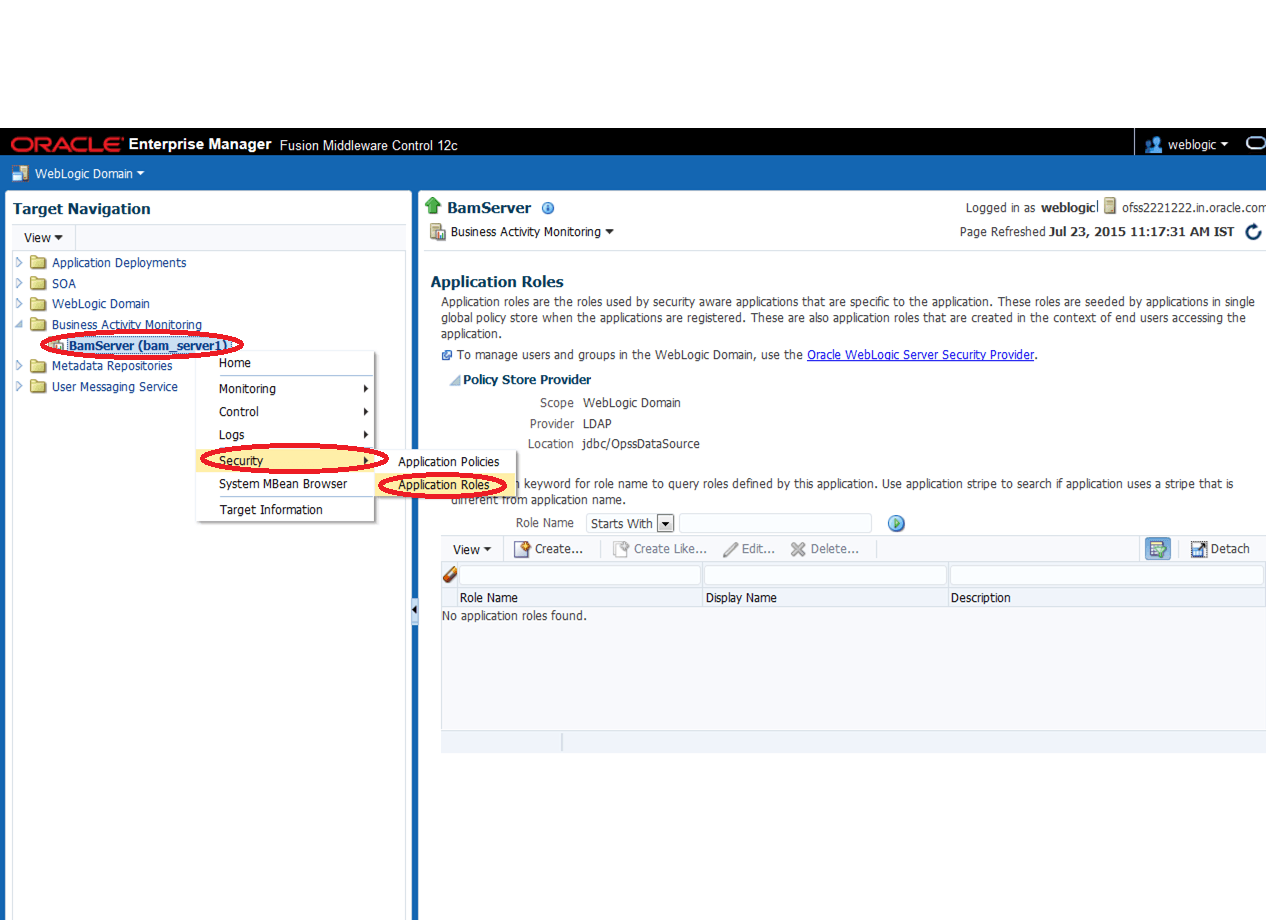Open Logs submenu
This screenshot has width=1281, height=920.
(285, 435)
